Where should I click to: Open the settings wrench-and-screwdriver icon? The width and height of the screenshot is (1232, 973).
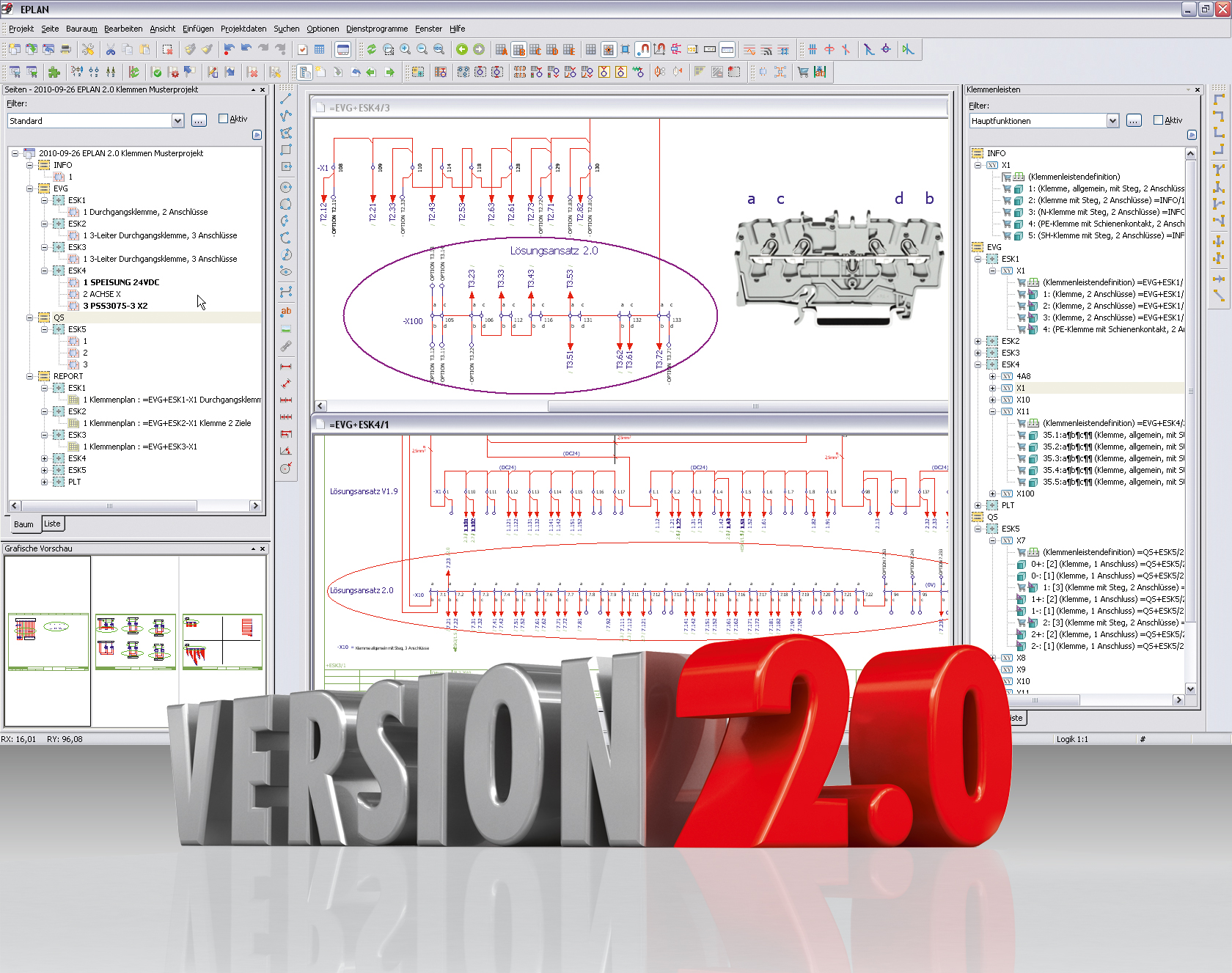(87, 49)
